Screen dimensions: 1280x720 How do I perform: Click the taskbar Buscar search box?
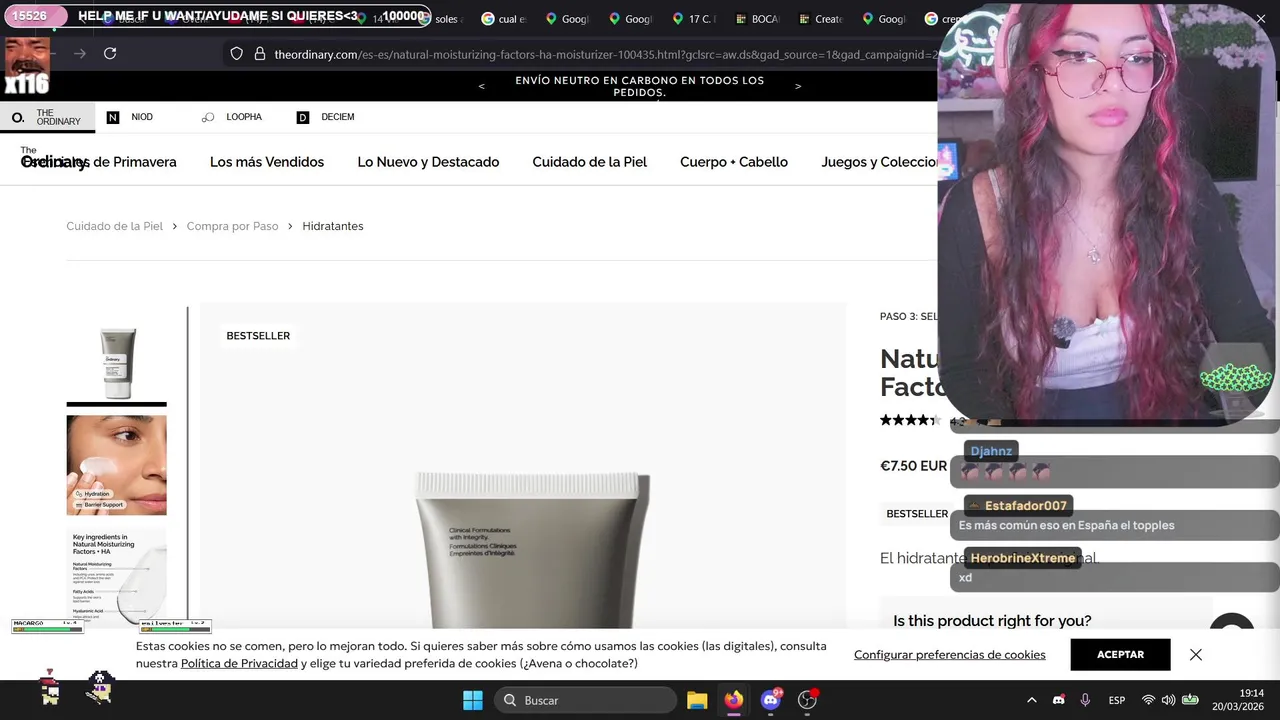[x=587, y=700]
